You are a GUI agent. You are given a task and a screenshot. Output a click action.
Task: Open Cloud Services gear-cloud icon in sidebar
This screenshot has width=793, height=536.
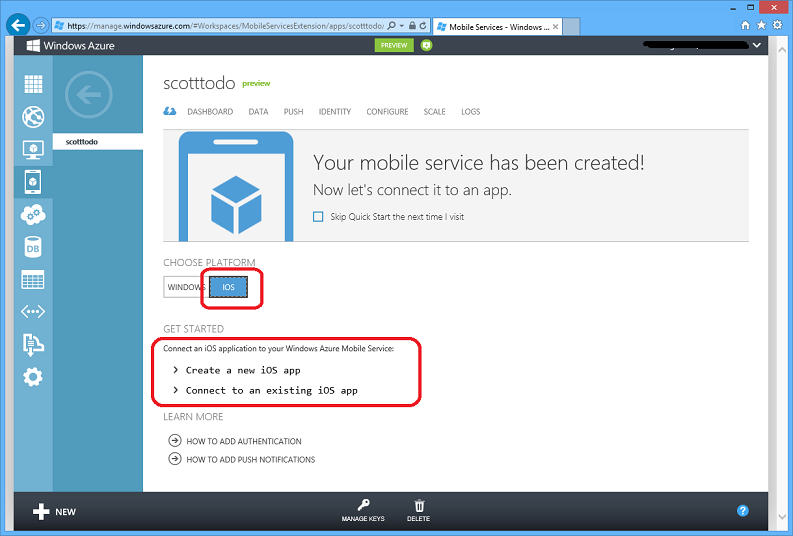coord(33,215)
